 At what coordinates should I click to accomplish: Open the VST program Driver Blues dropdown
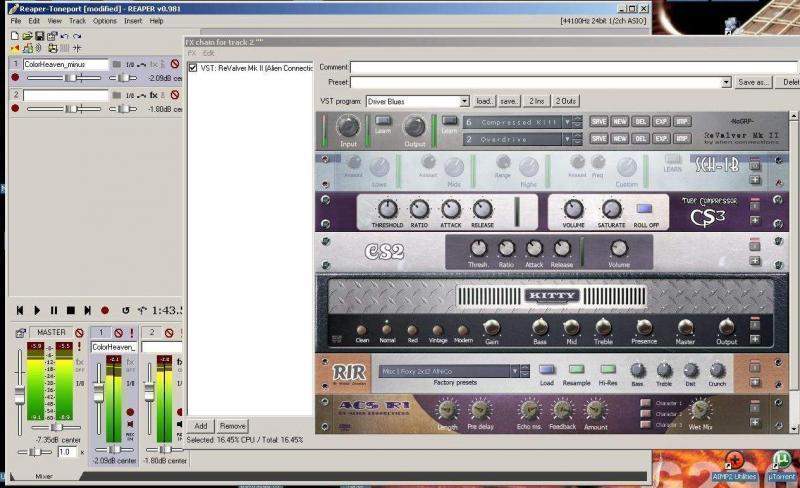(x=464, y=101)
